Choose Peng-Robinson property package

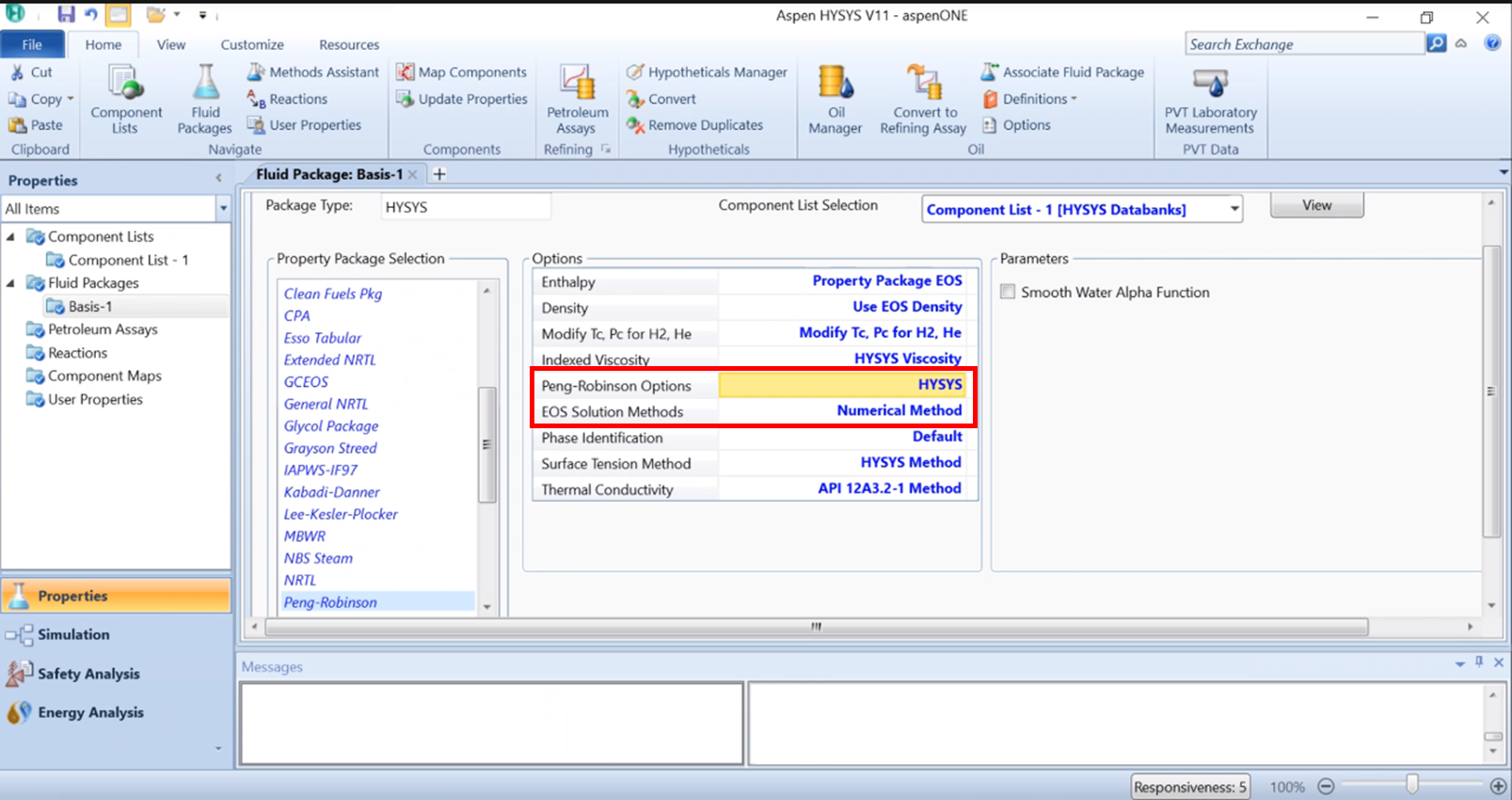coord(330,602)
